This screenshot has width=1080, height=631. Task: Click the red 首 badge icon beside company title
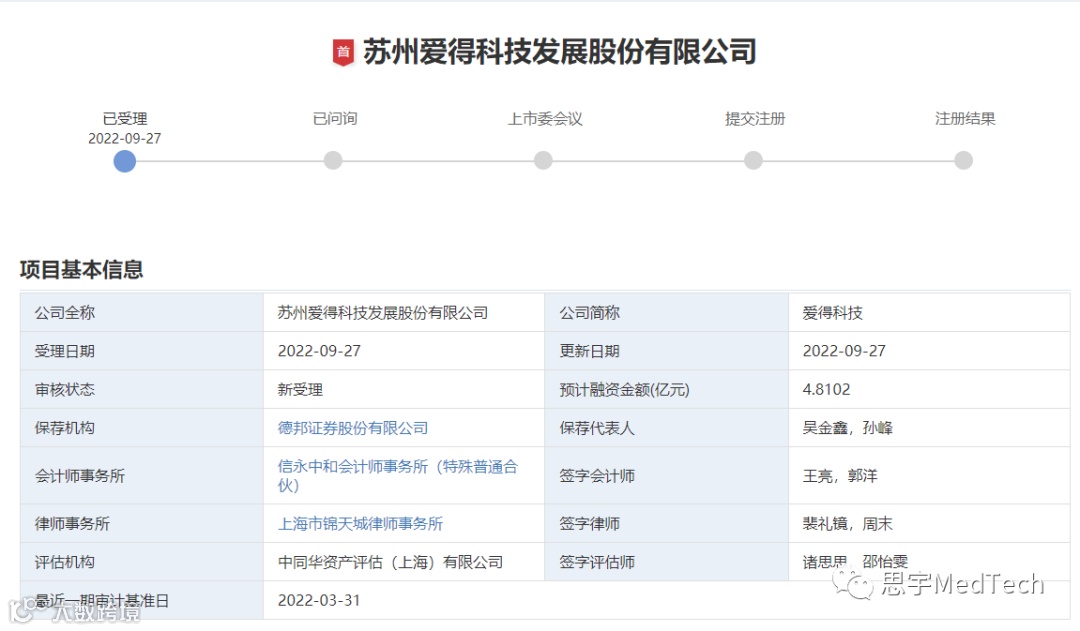click(x=343, y=52)
